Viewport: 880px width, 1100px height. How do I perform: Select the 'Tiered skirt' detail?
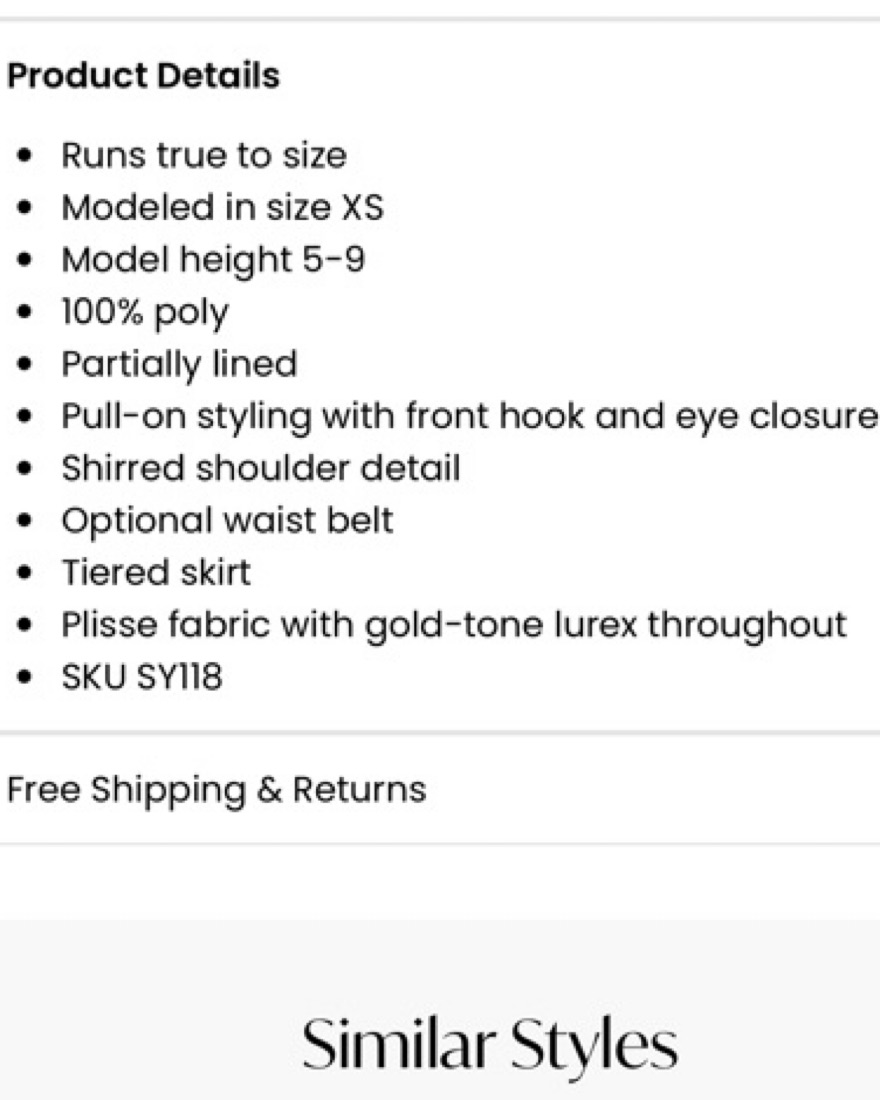[x=156, y=572]
